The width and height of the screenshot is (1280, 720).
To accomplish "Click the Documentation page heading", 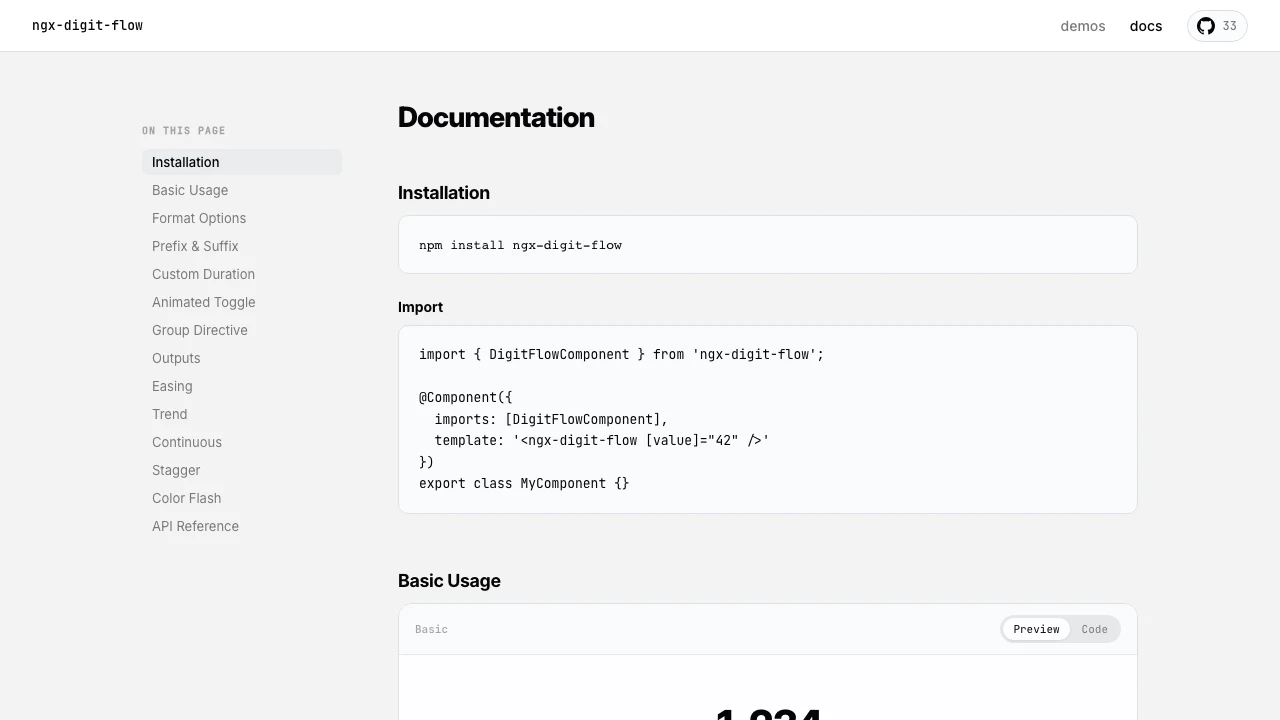I will (x=496, y=117).
